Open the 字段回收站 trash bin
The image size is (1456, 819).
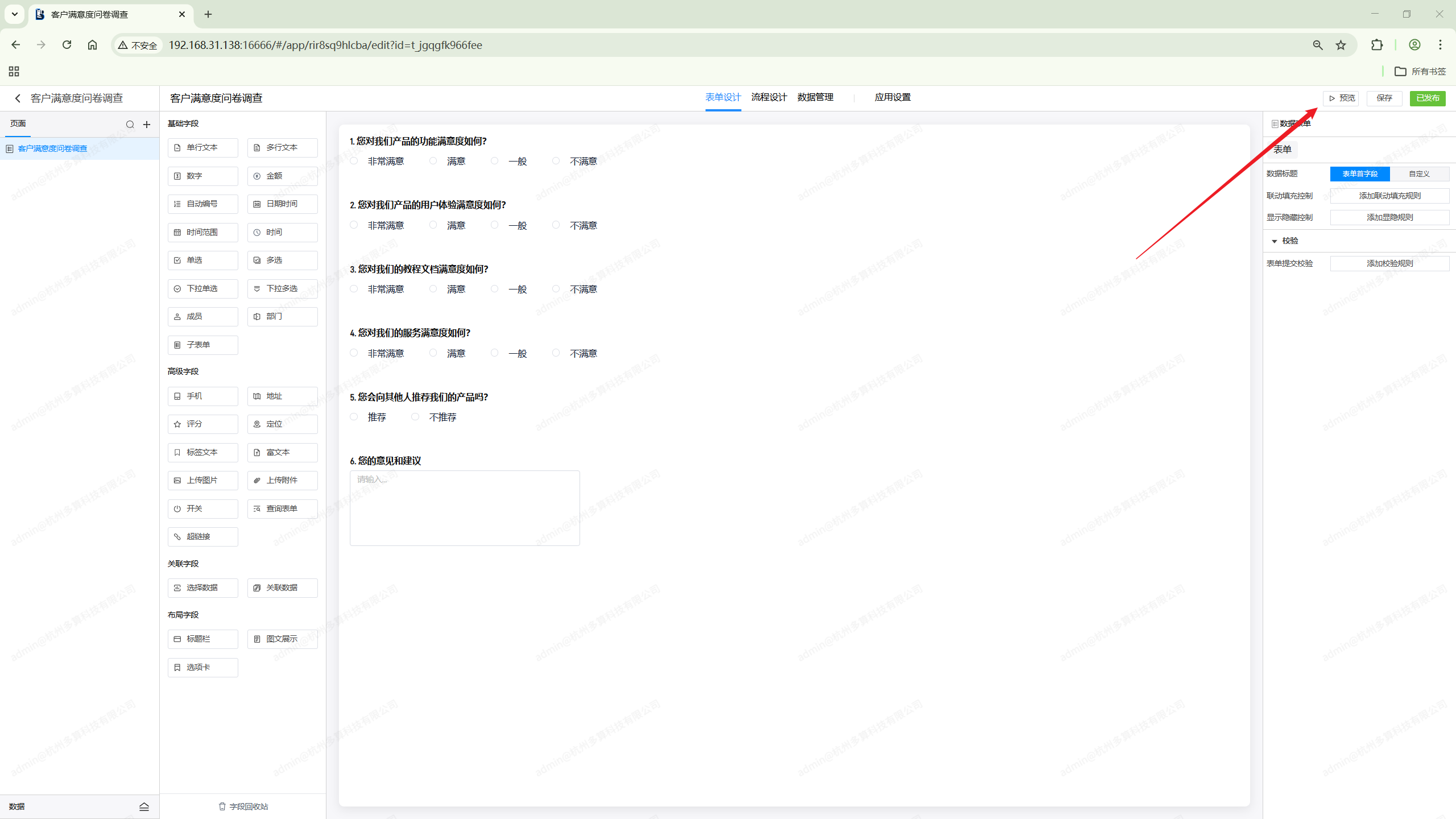(243, 806)
